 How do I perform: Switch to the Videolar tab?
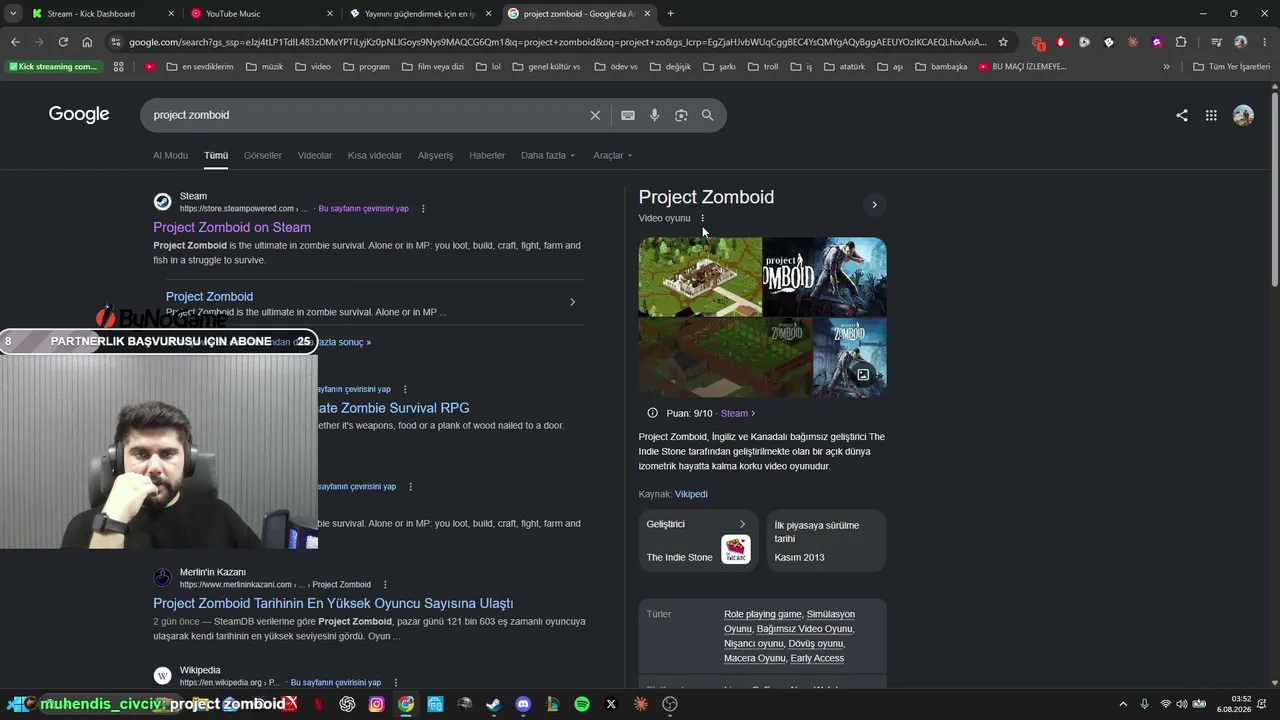[x=315, y=156]
